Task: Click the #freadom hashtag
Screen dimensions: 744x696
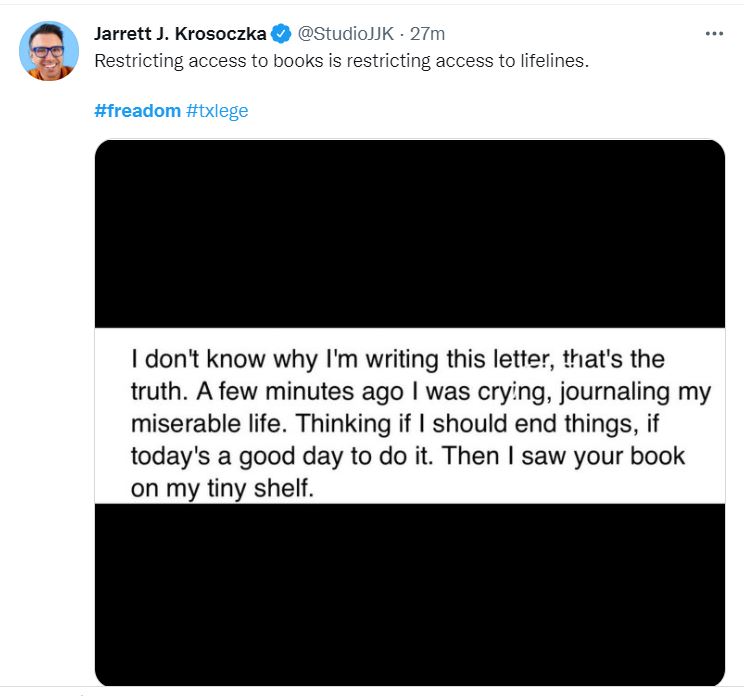Action: pyautogui.click(x=137, y=110)
